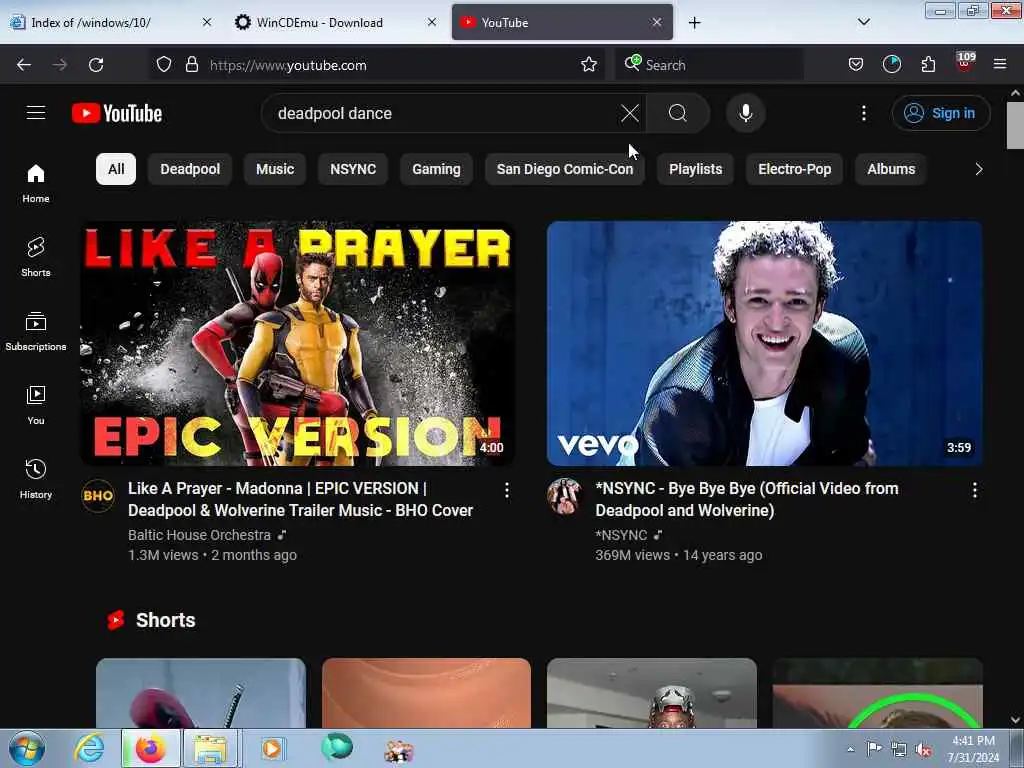Image resolution: width=1024 pixels, height=768 pixels.
Task: Play the NSYNC vevo thumbnail
Action: [x=765, y=344]
